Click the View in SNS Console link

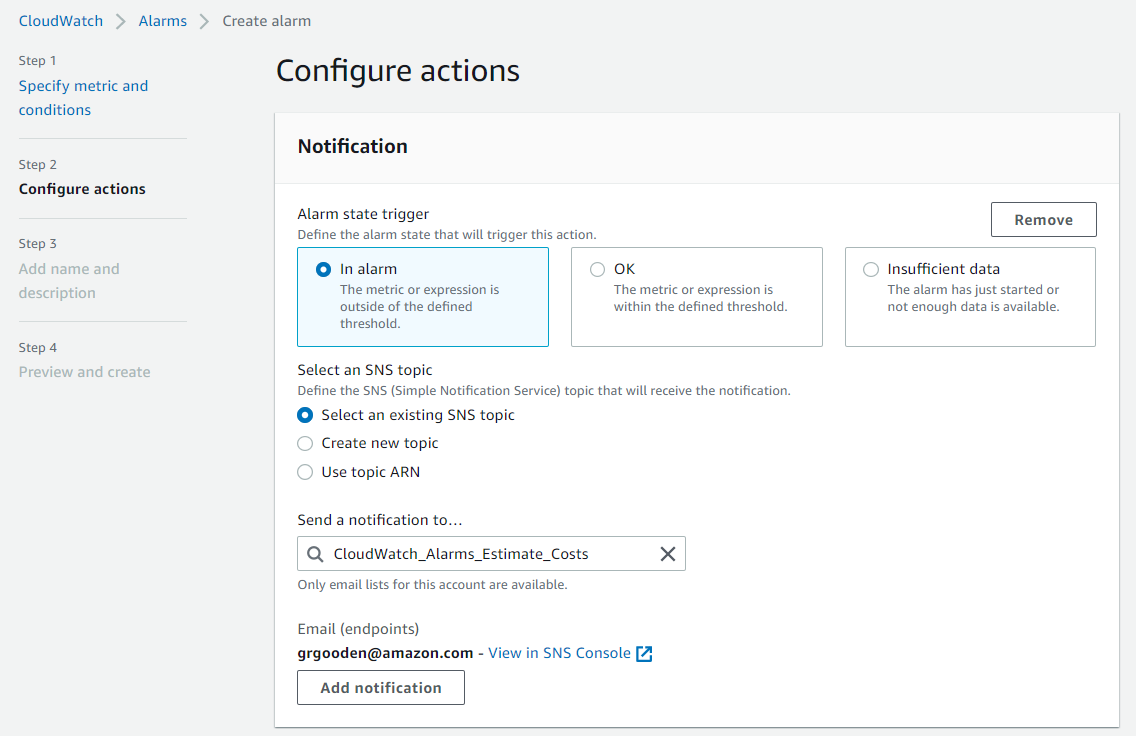point(561,653)
